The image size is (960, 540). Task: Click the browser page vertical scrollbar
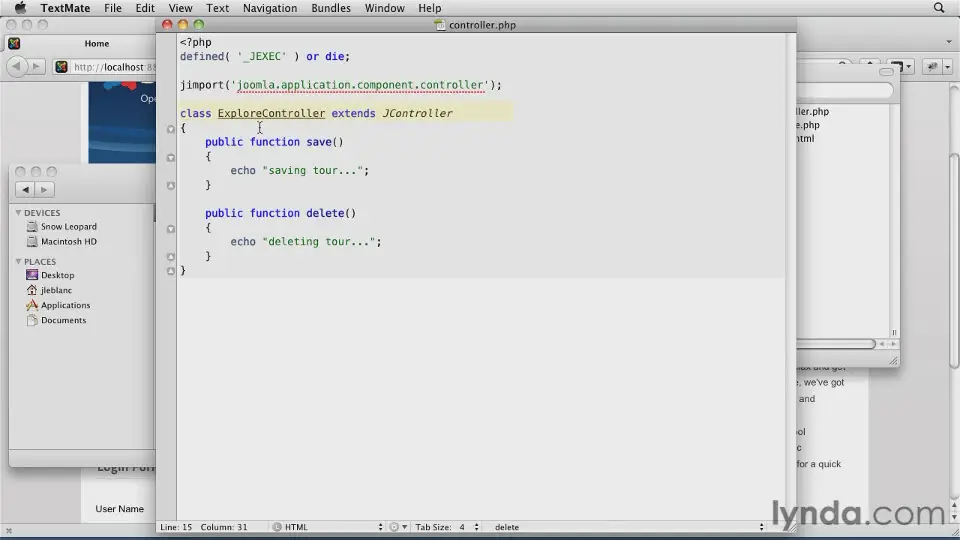[954, 260]
